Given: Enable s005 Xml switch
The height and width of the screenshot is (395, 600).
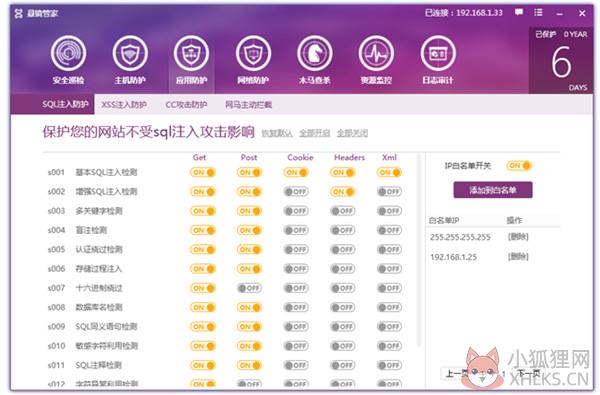Looking at the screenshot, I should pos(389,250).
